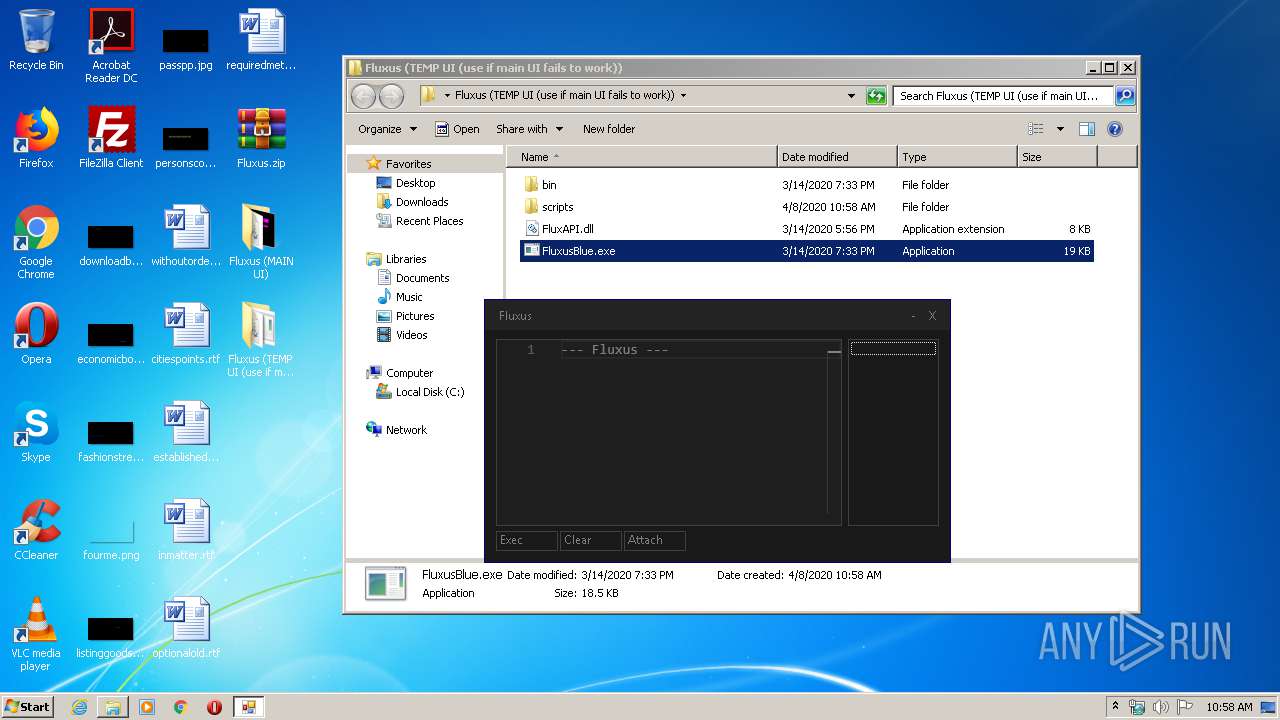Expand the address bar history dropdown

click(851, 96)
